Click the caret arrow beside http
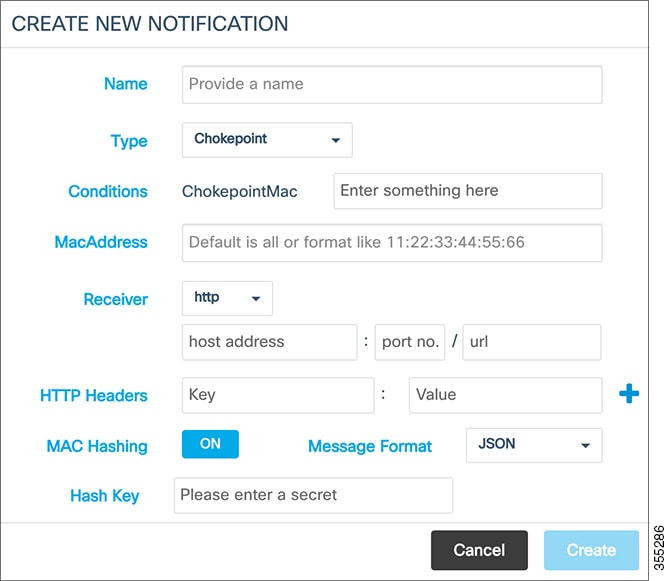The width and height of the screenshot is (670, 581). pos(256,299)
